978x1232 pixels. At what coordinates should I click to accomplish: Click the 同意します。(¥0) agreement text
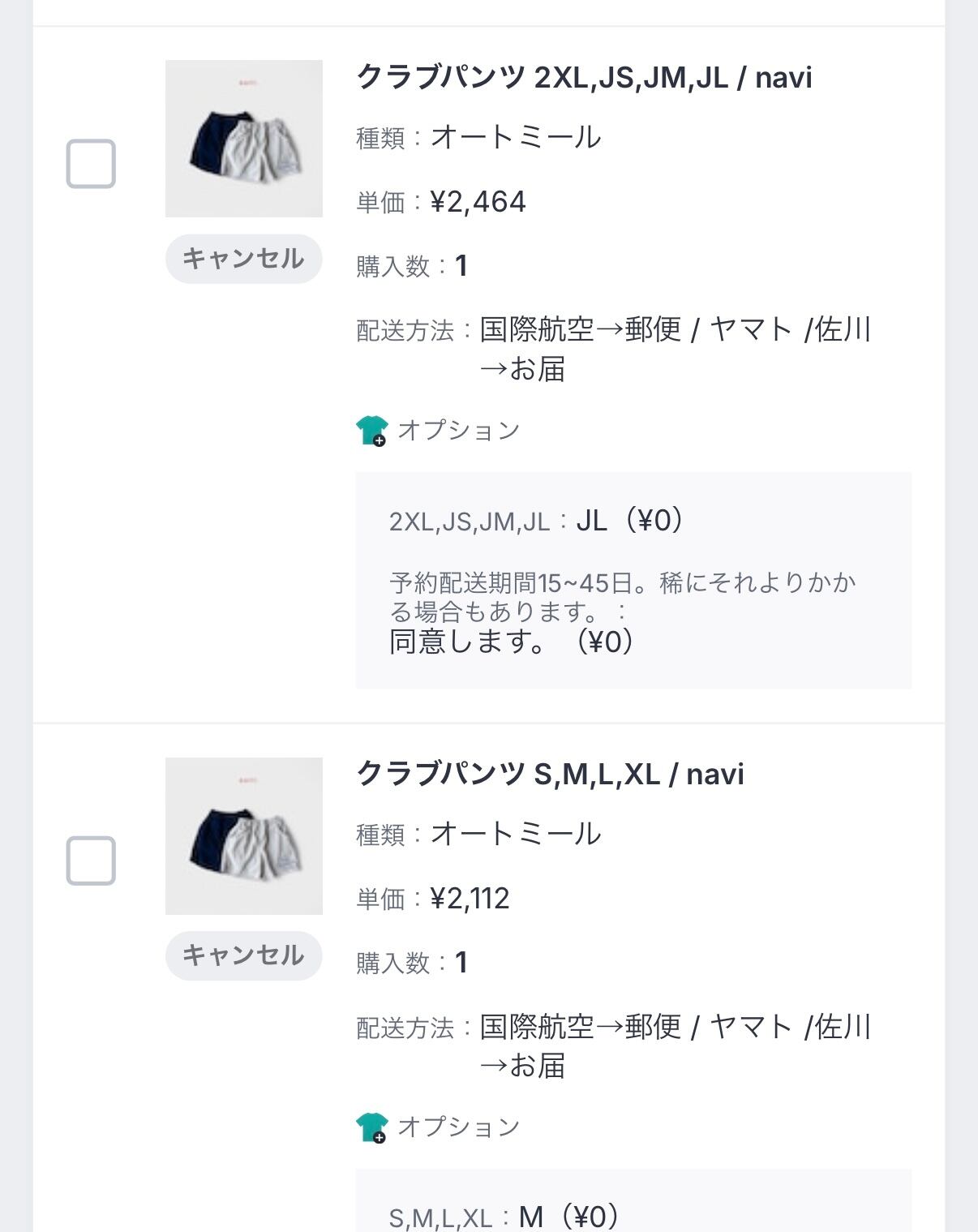[511, 642]
